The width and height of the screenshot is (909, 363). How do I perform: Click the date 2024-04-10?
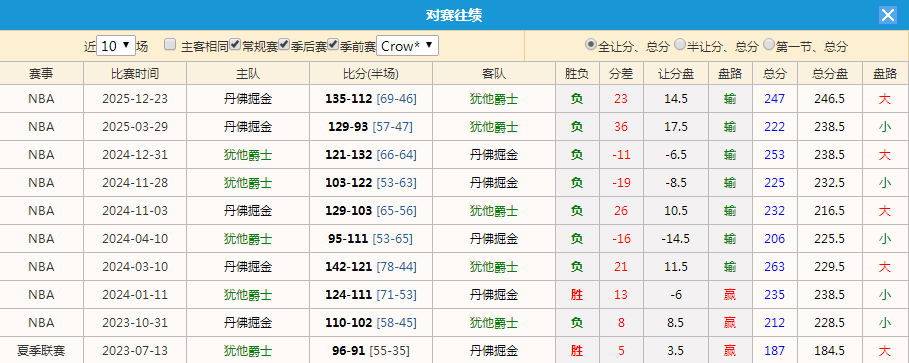click(x=135, y=238)
